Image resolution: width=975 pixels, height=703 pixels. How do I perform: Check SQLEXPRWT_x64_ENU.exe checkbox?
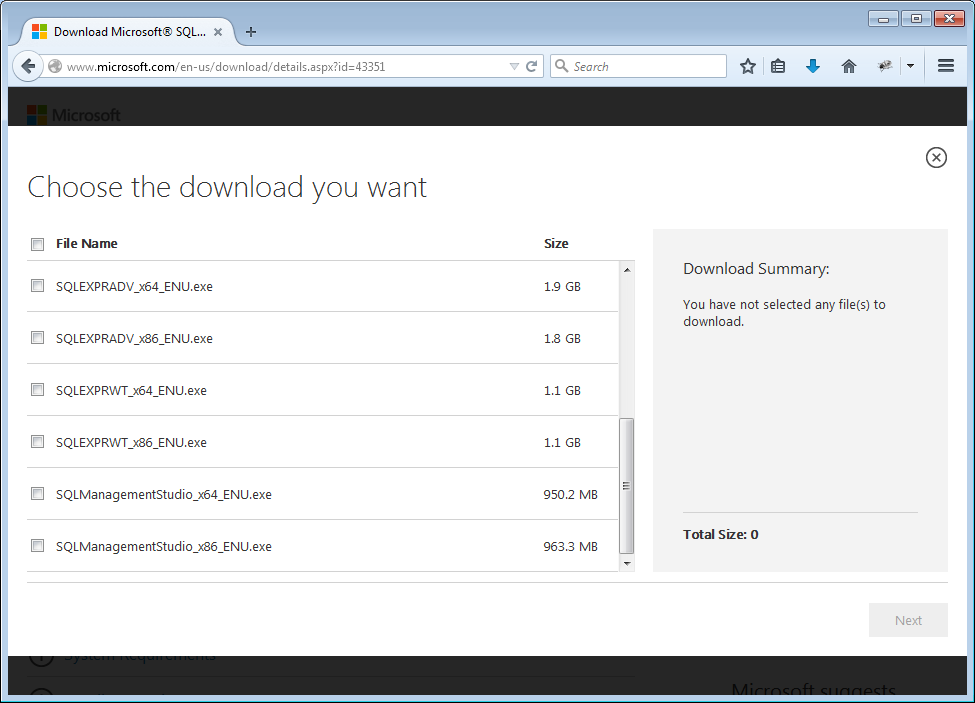(x=37, y=390)
